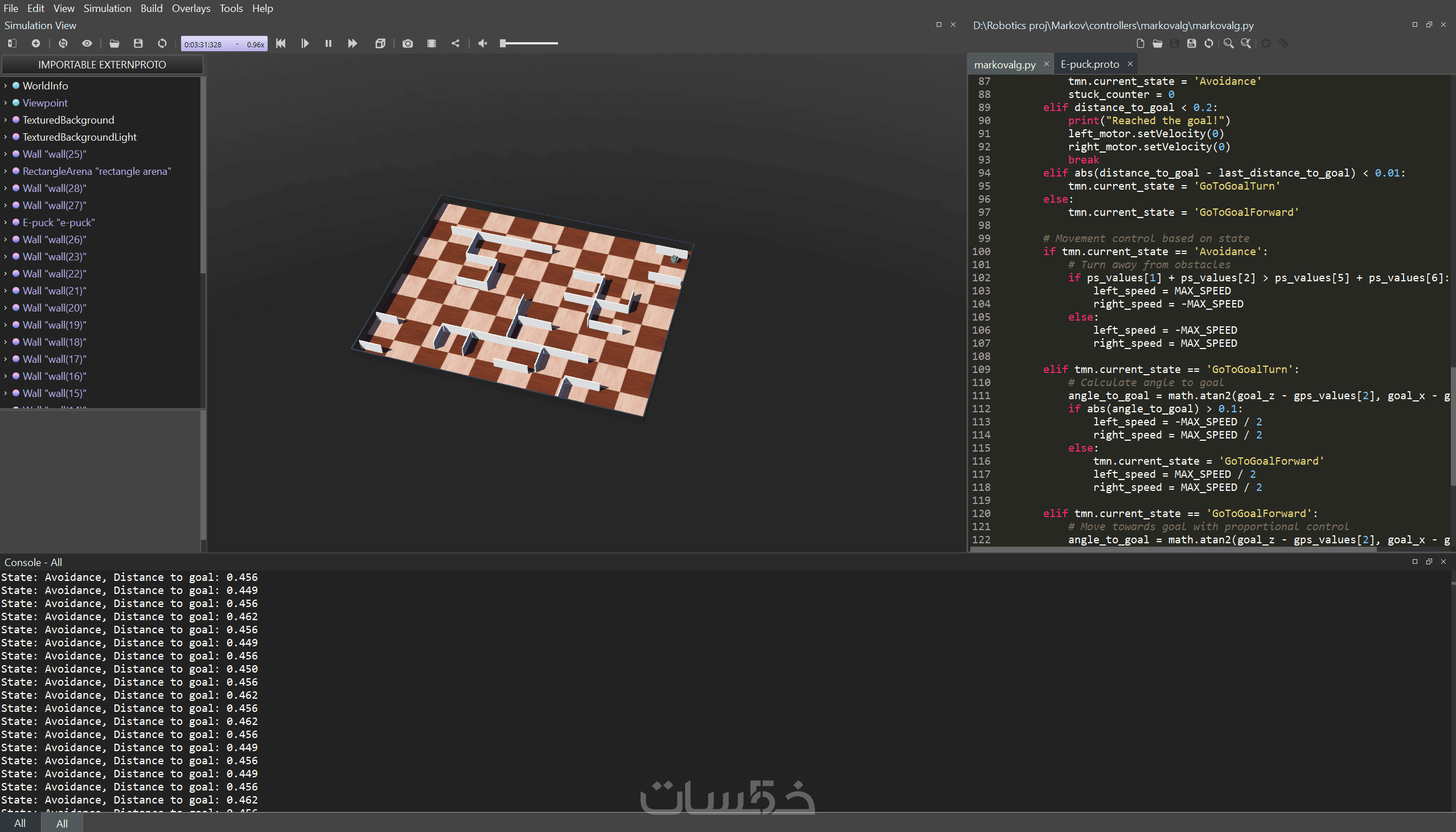Screen dimensions: 1456x832
Task: Open the Overlays menu
Action: (x=191, y=9)
